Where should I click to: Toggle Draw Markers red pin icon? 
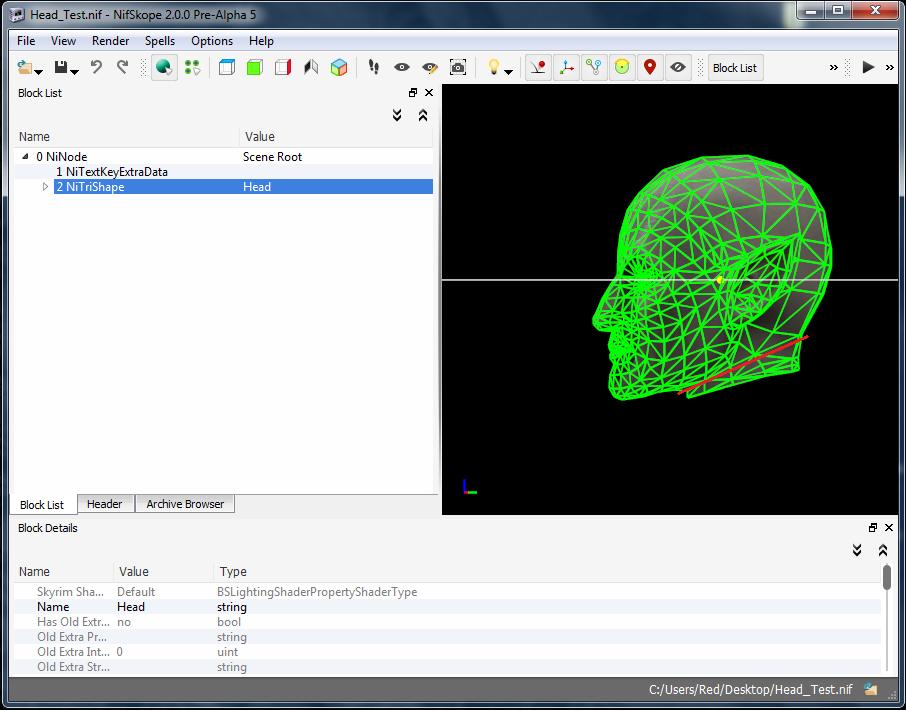(x=650, y=68)
